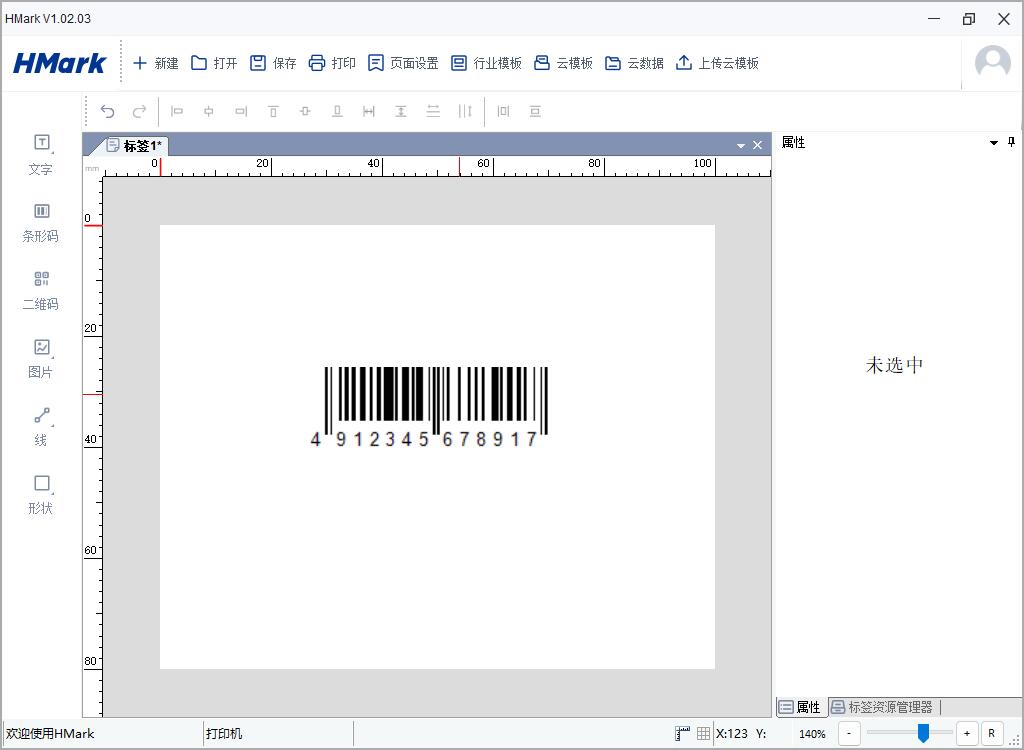Select the 文字 text tool
The height and width of the screenshot is (750, 1024).
click(40, 155)
